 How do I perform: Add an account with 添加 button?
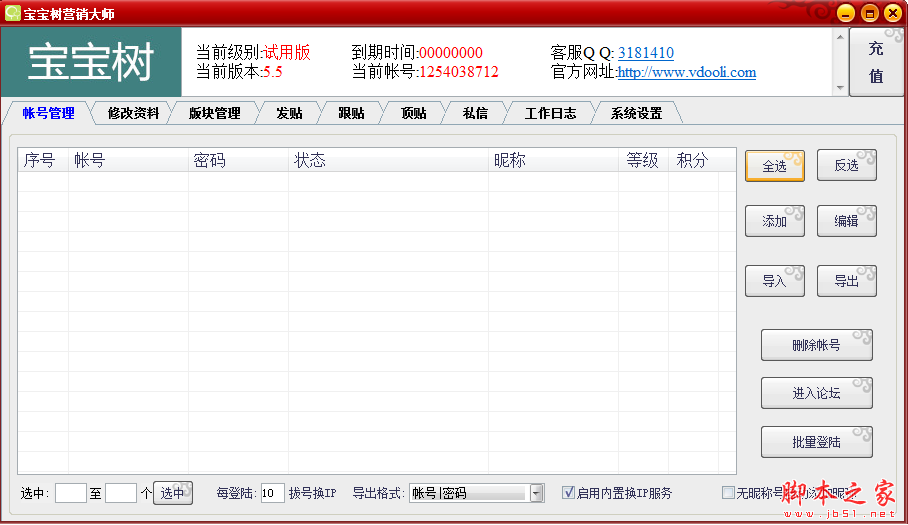tap(775, 221)
